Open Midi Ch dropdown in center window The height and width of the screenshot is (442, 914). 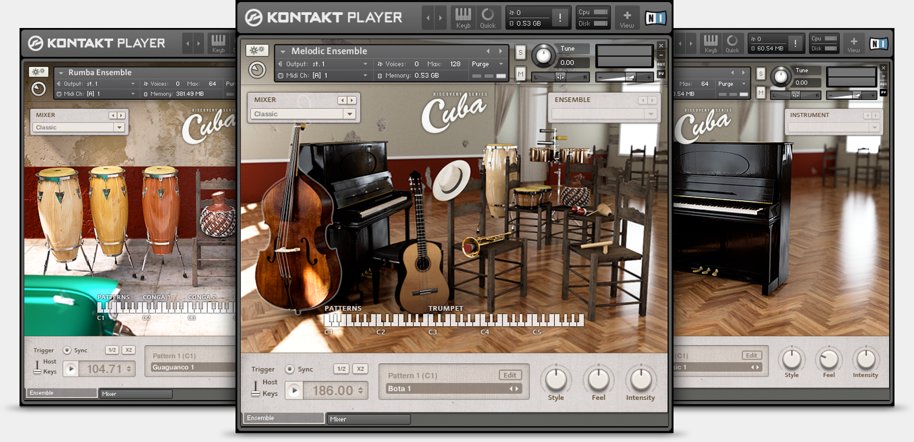[324, 76]
